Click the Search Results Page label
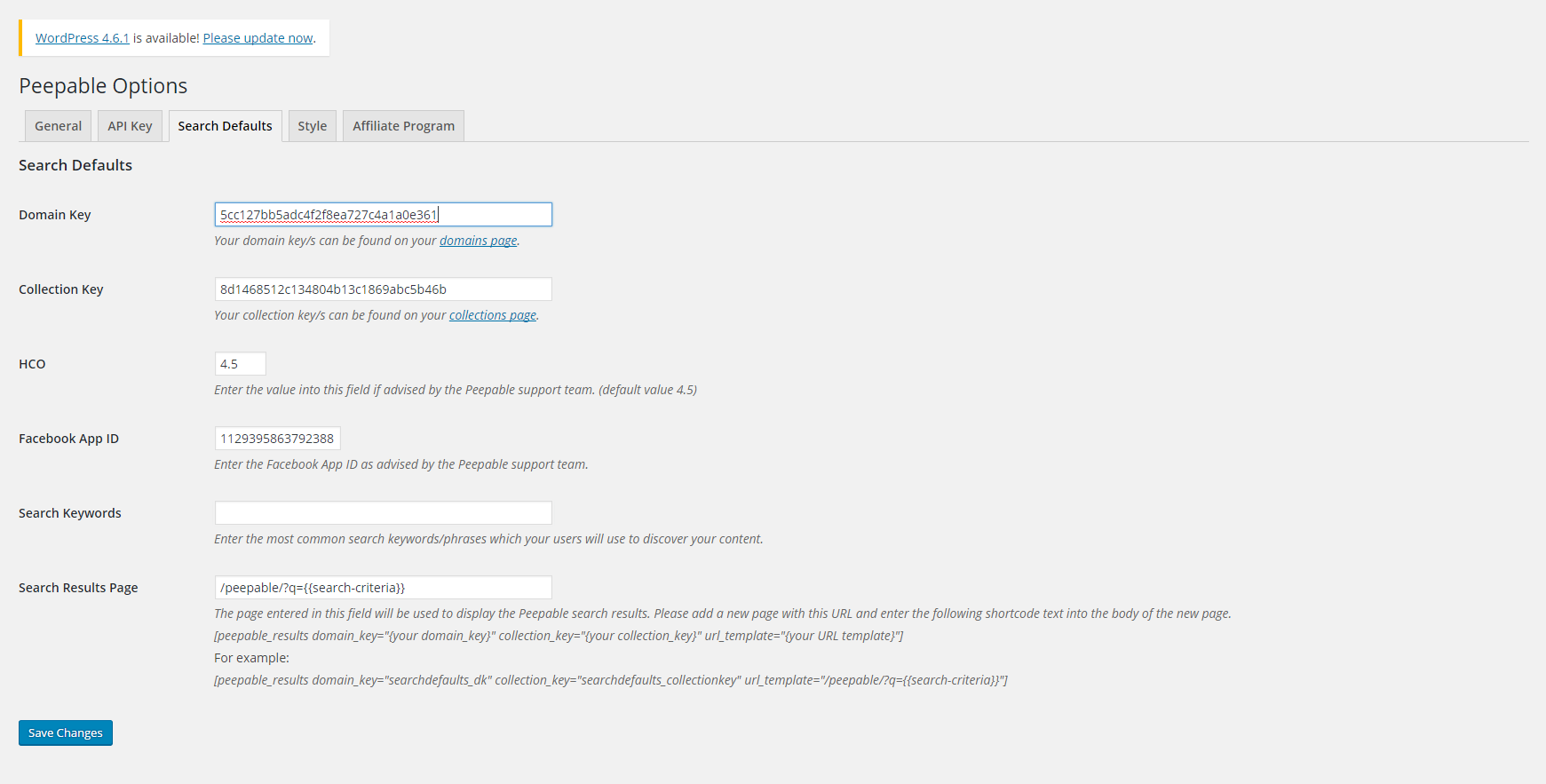Image resolution: width=1546 pixels, height=784 pixels. (78, 588)
